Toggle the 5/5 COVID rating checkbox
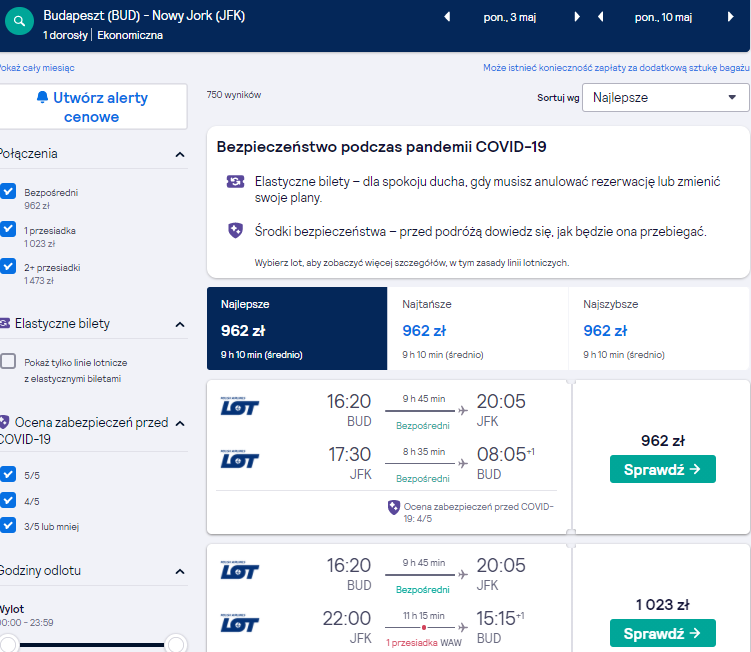Screen dimensions: 751x652 (x=8, y=474)
